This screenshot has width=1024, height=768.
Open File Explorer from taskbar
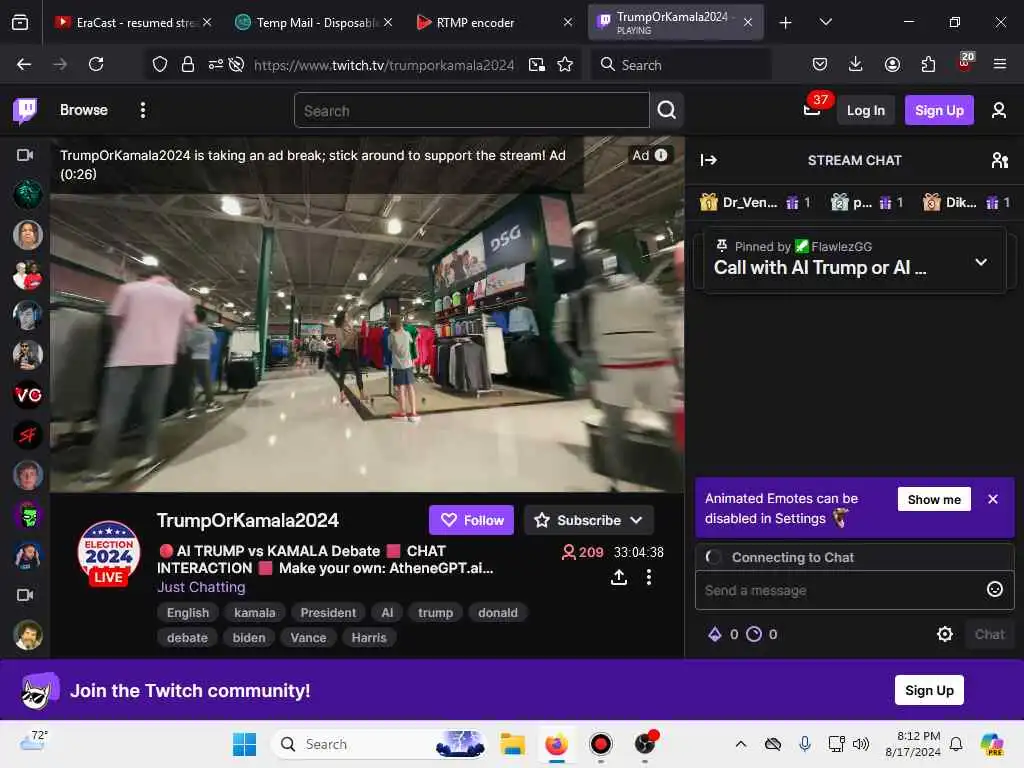(513, 744)
